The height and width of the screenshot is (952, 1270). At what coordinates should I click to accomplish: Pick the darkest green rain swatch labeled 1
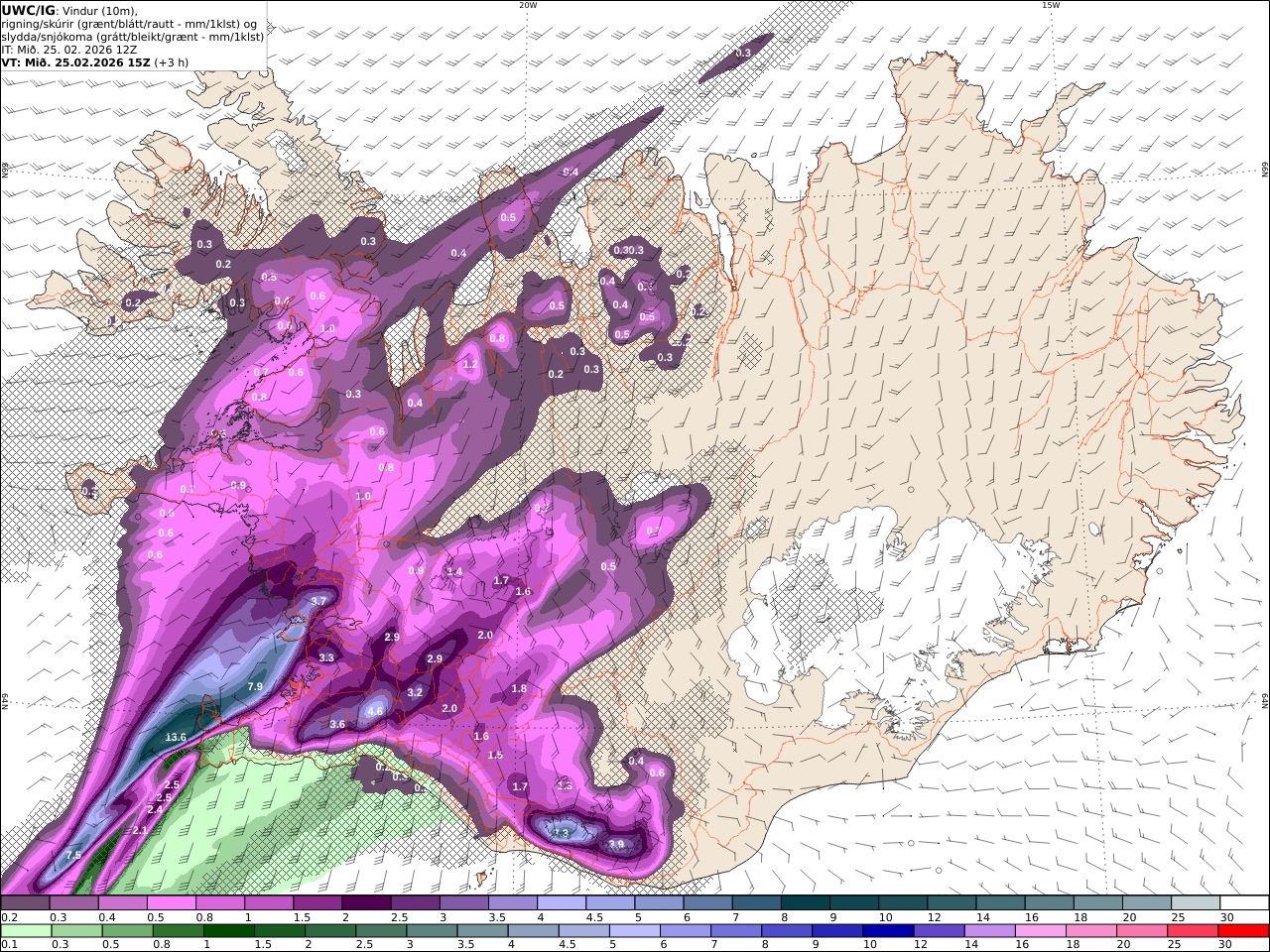228,931
